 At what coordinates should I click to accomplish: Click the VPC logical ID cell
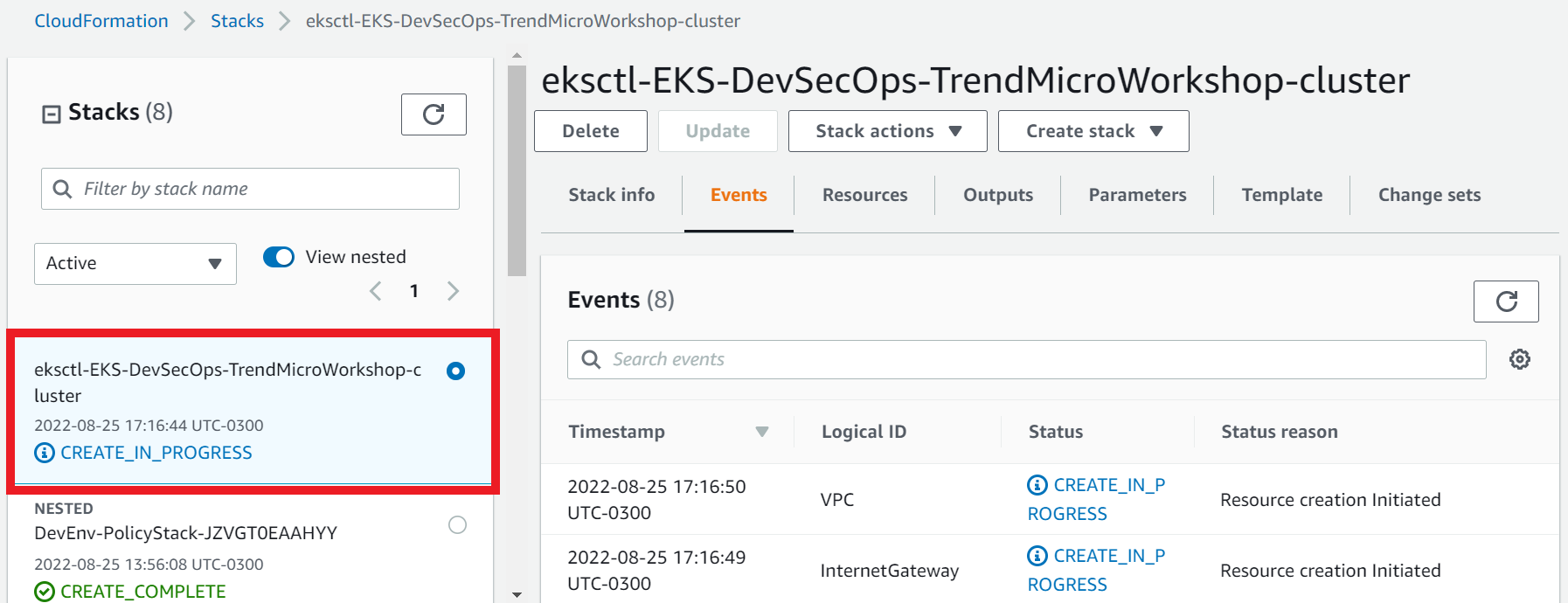(x=837, y=500)
